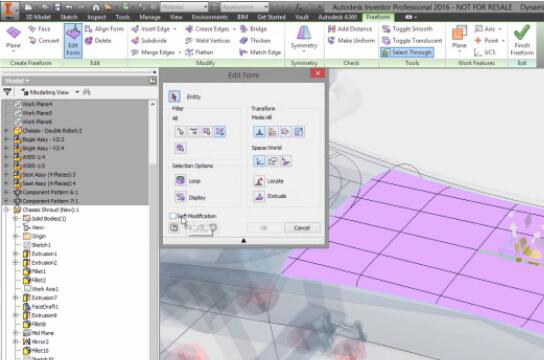Screen dimensions: 544x360
Task: Select the Subdivide tool
Action: click(x=149, y=41)
